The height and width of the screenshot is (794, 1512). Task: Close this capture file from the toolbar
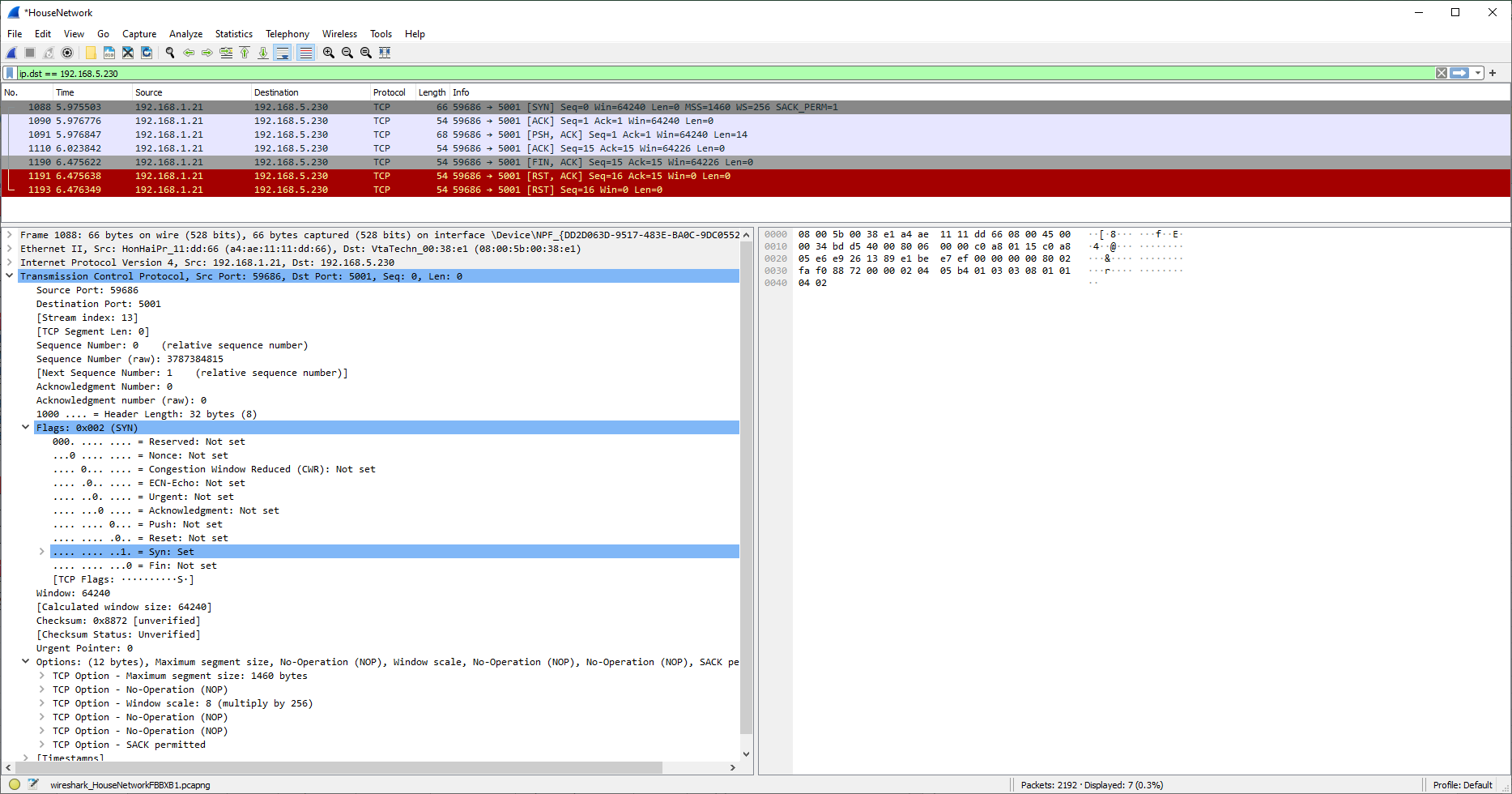click(128, 53)
